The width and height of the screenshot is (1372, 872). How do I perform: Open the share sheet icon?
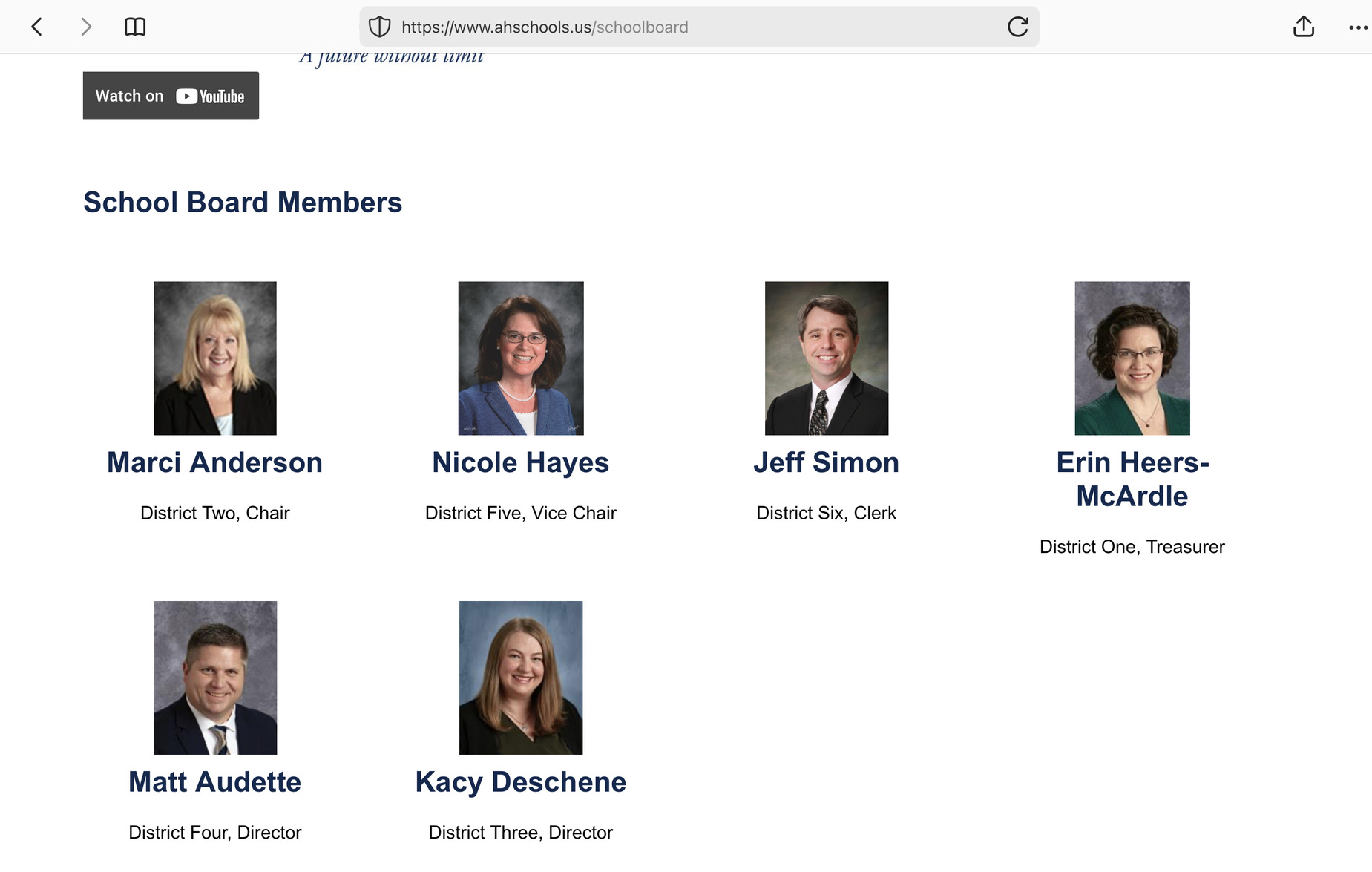(1303, 27)
